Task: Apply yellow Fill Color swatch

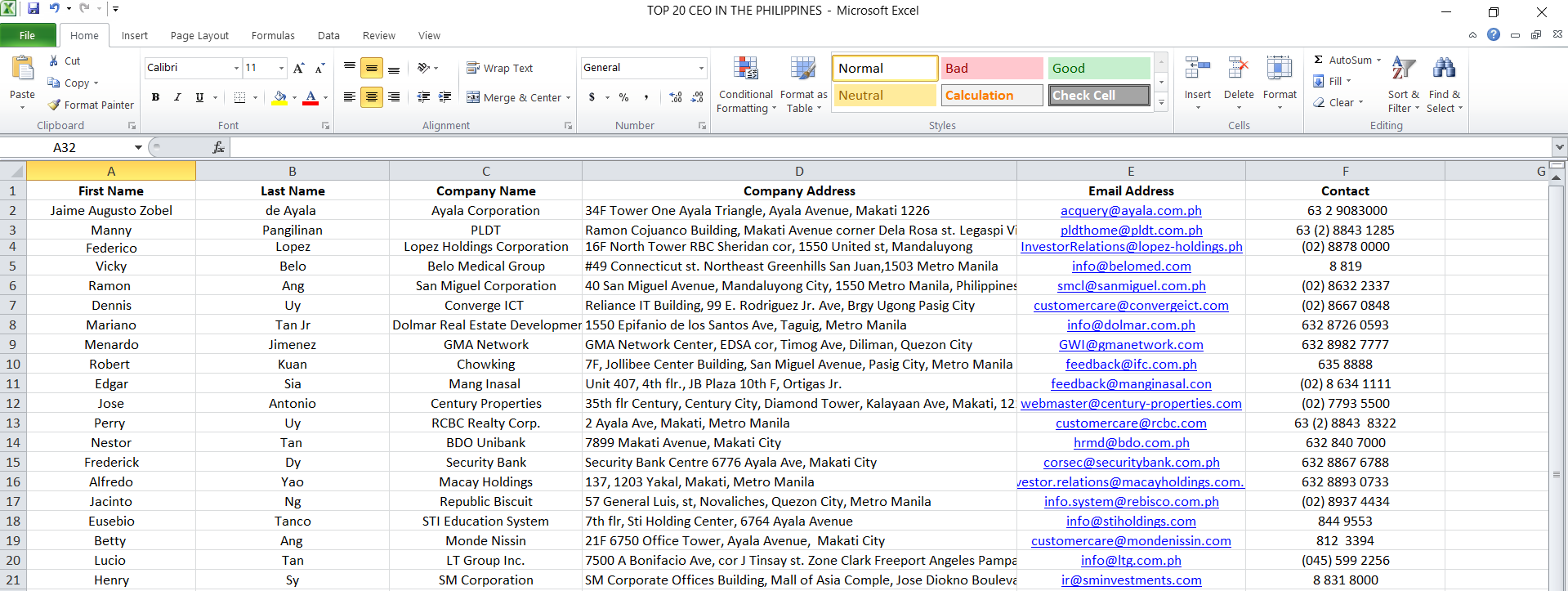Action: tap(279, 98)
